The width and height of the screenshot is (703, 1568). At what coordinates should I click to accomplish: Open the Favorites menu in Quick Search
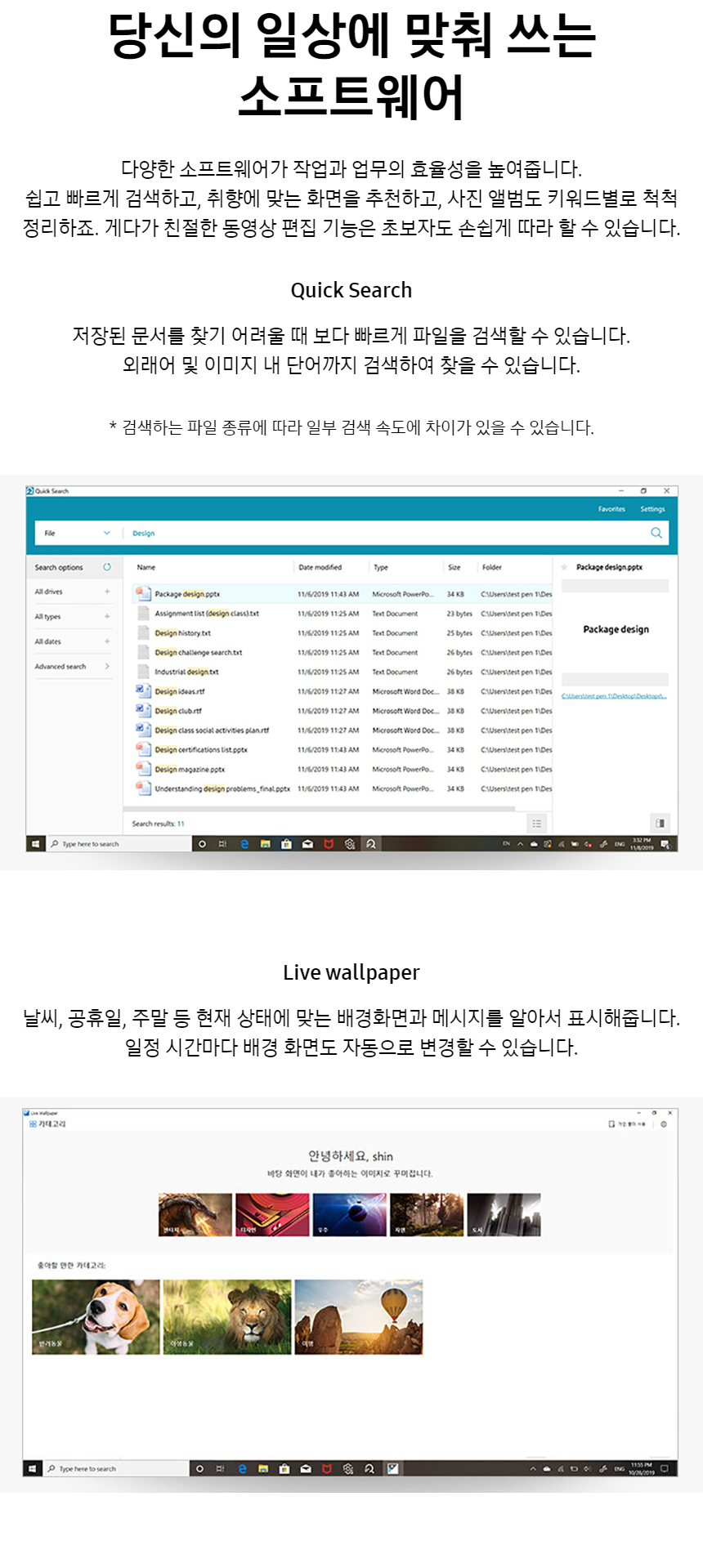(x=611, y=509)
